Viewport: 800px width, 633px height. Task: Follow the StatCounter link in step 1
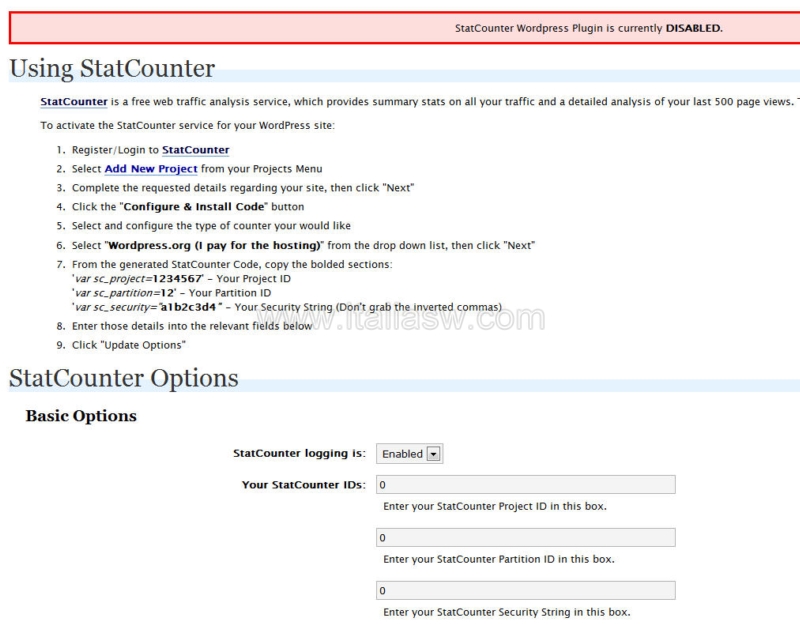tap(195, 150)
